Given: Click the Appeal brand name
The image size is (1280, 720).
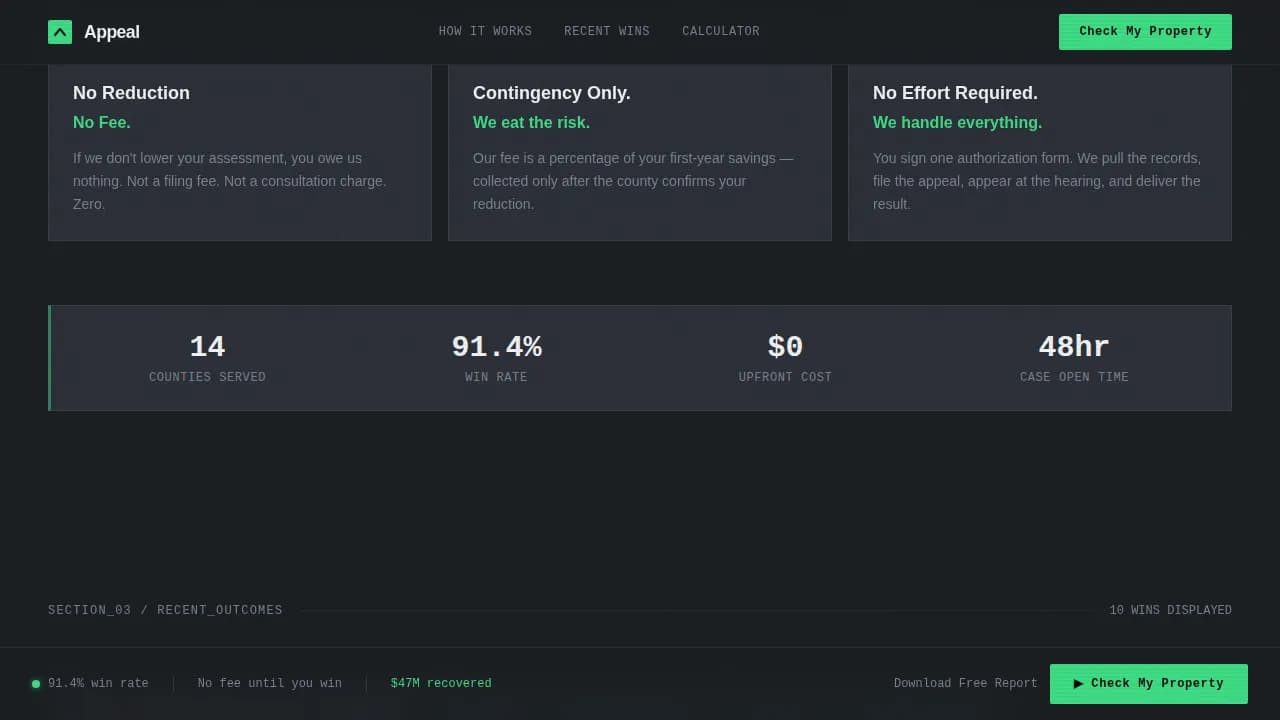Looking at the screenshot, I should click(112, 32).
